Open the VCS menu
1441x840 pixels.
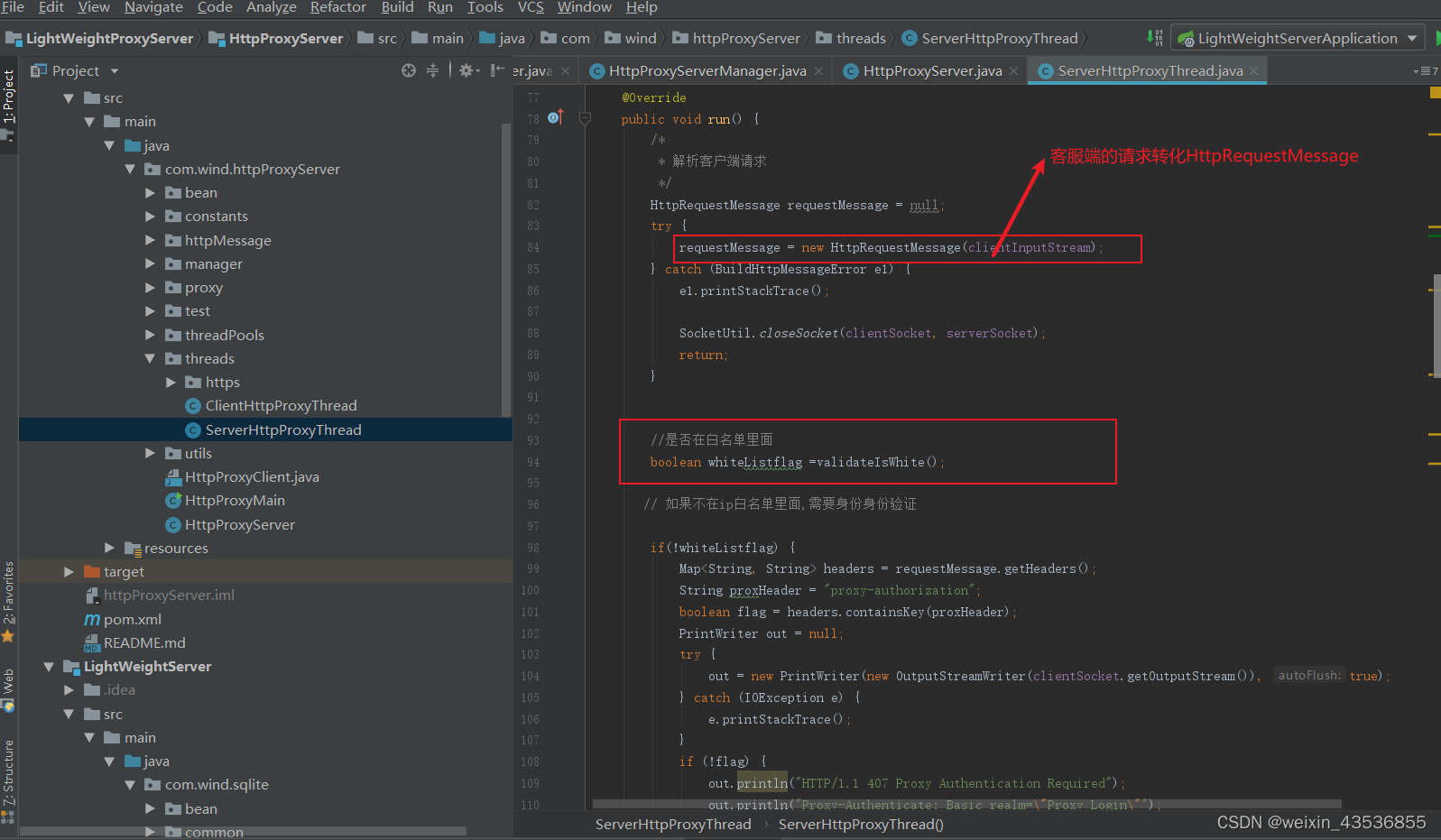[531, 7]
